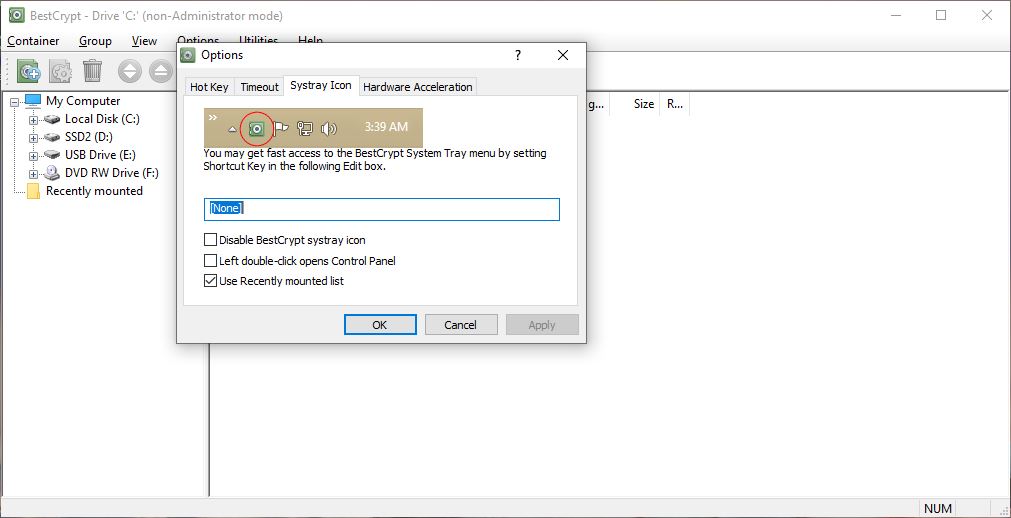Viewport: 1011px width, 518px height.
Task: Collapse the My Computer tree node
Action: (x=15, y=102)
